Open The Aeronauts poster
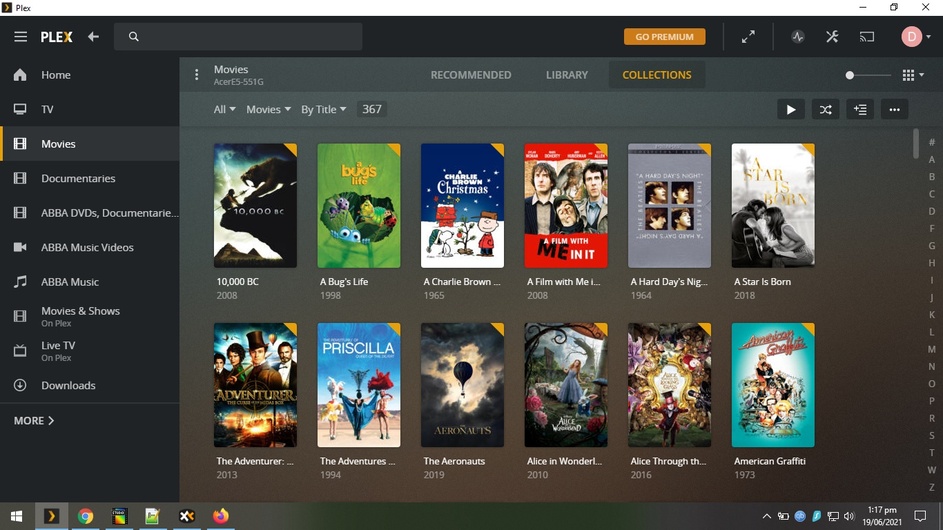 click(x=462, y=385)
